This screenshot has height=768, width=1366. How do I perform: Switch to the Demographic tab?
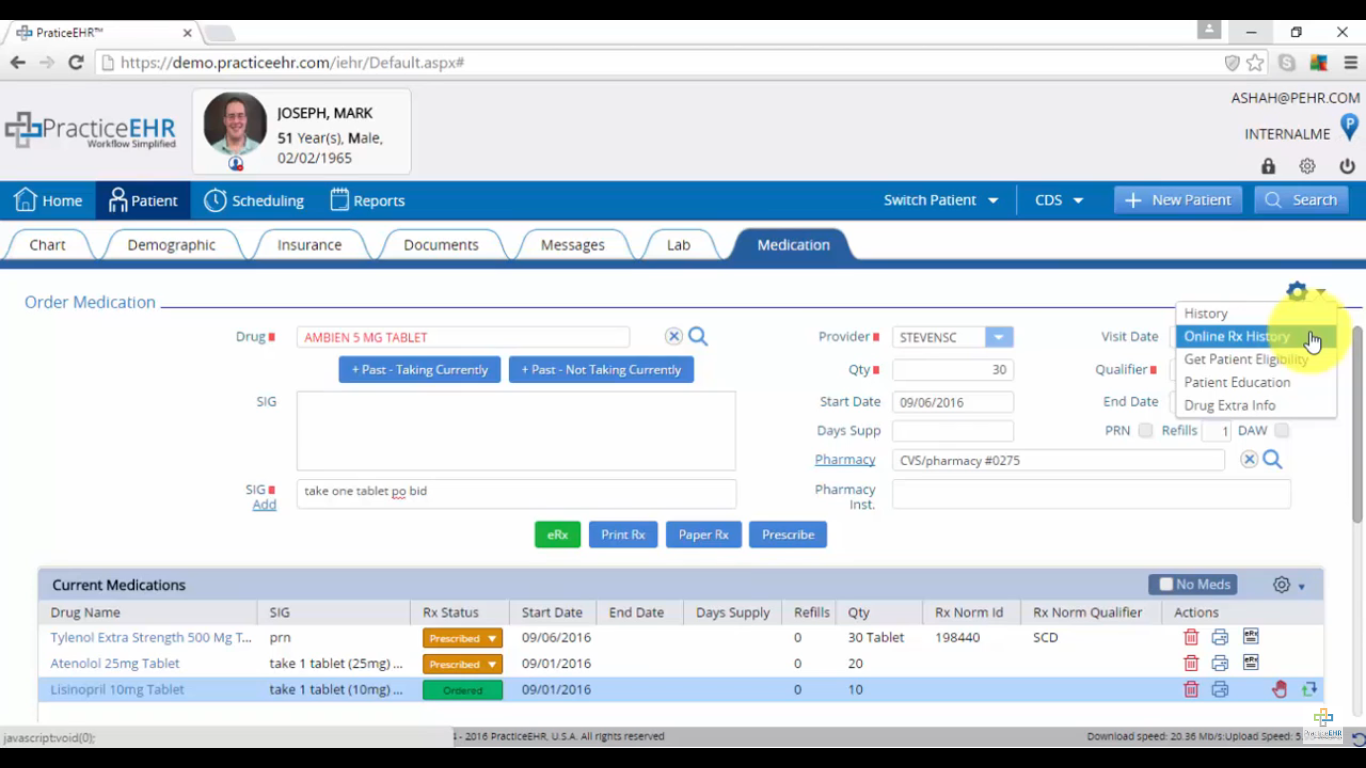(171, 245)
